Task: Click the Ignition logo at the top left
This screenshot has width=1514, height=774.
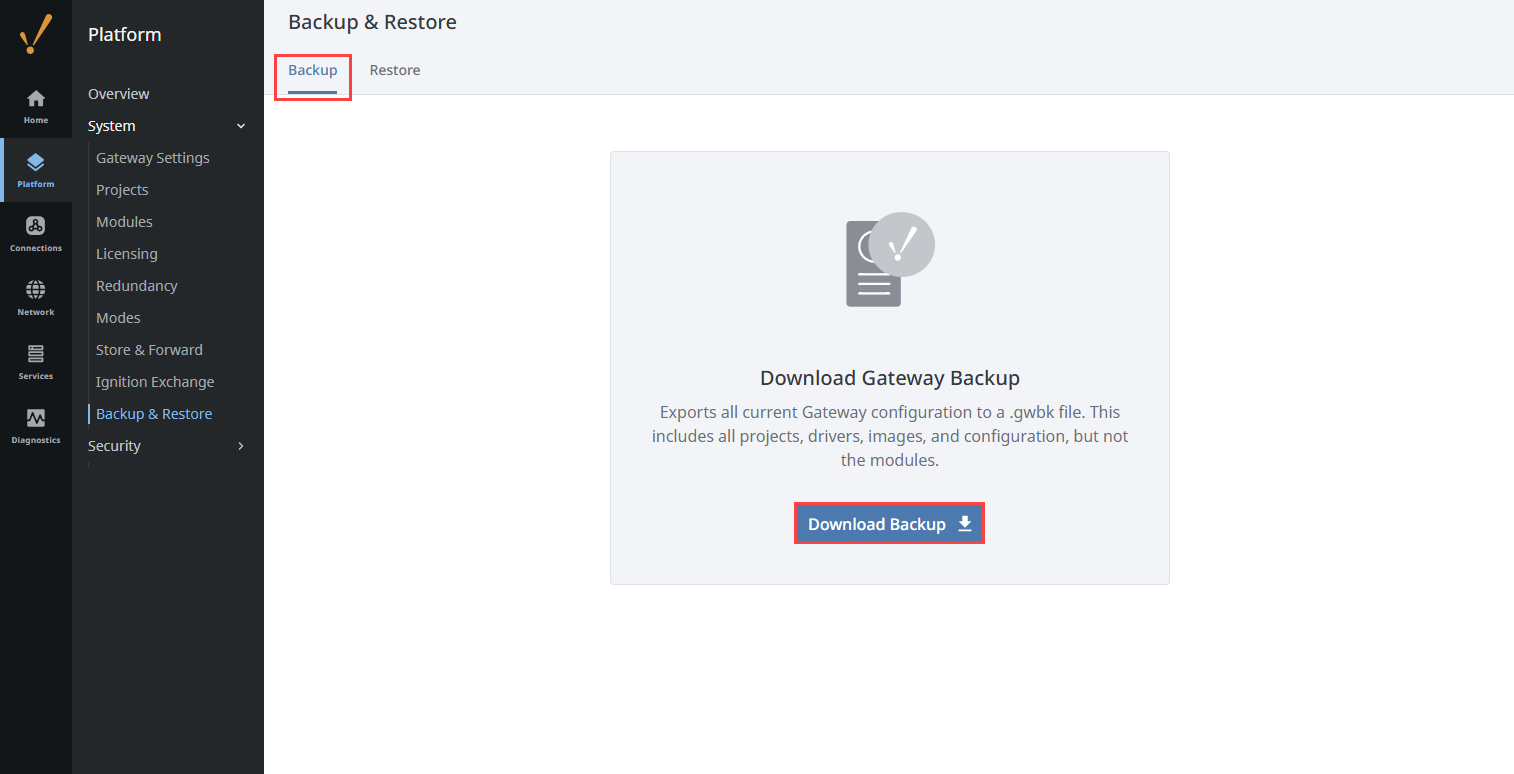Action: point(36,34)
